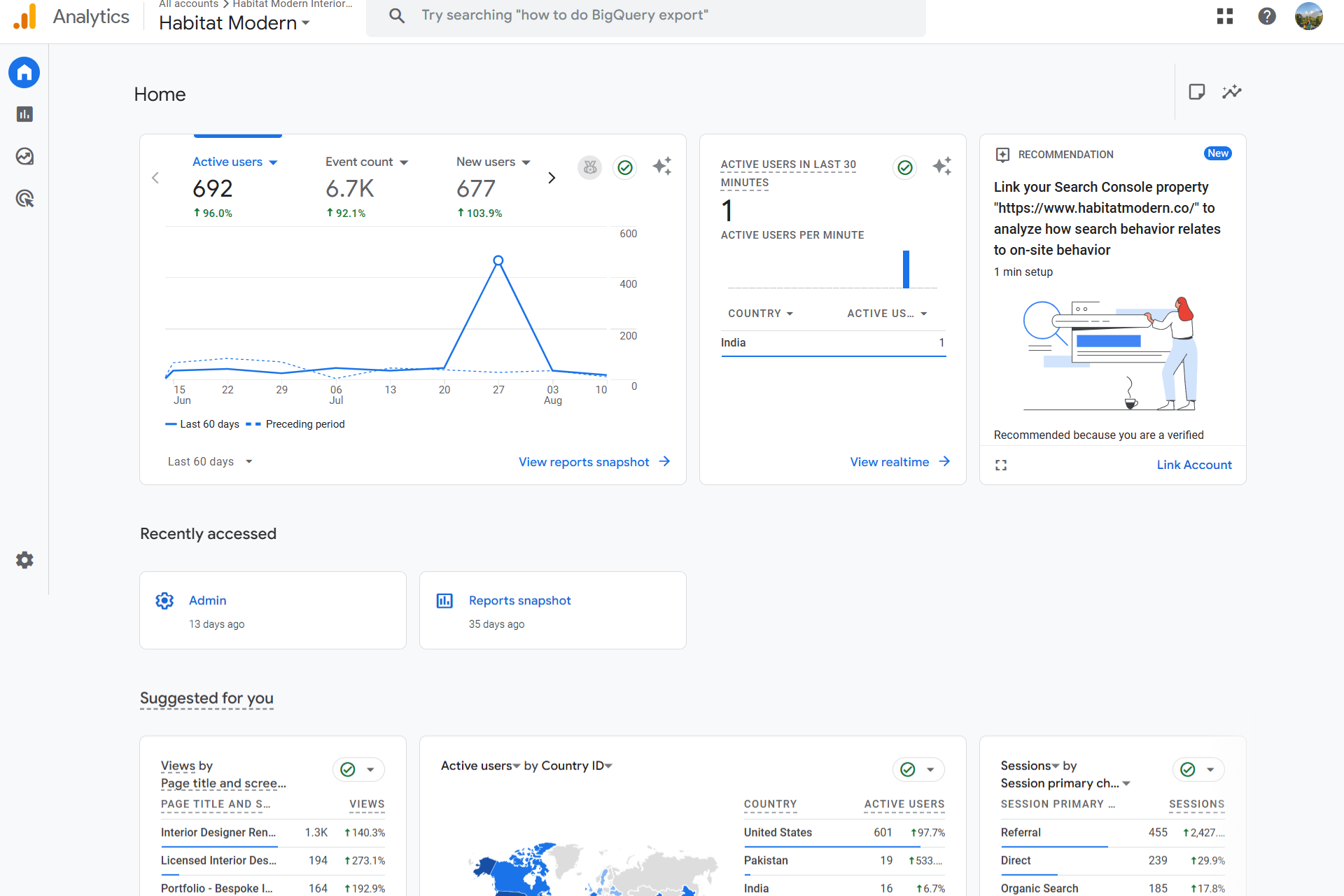Open the Country dimension dropdown in realtime
The width and height of the screenshot is (1344, 896).
[x=761, y=314]
